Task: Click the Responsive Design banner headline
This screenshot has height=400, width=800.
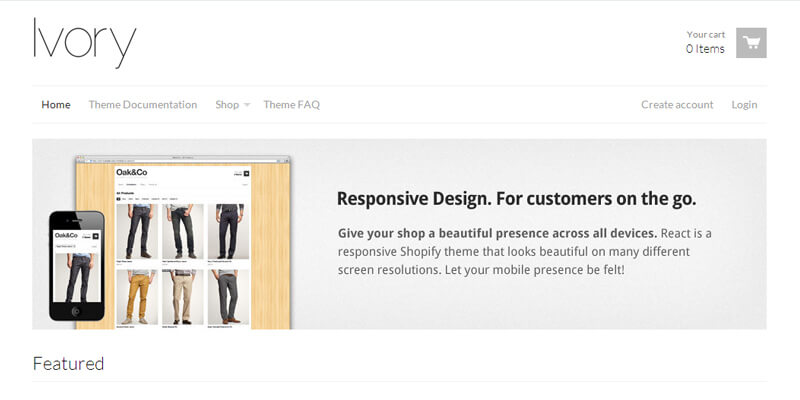Action: coord(516,198)
